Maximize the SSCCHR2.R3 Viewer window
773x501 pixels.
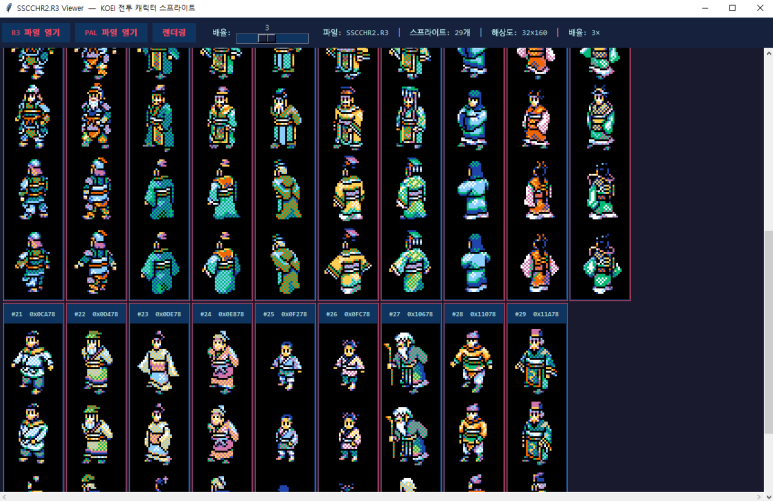[733, 8]
